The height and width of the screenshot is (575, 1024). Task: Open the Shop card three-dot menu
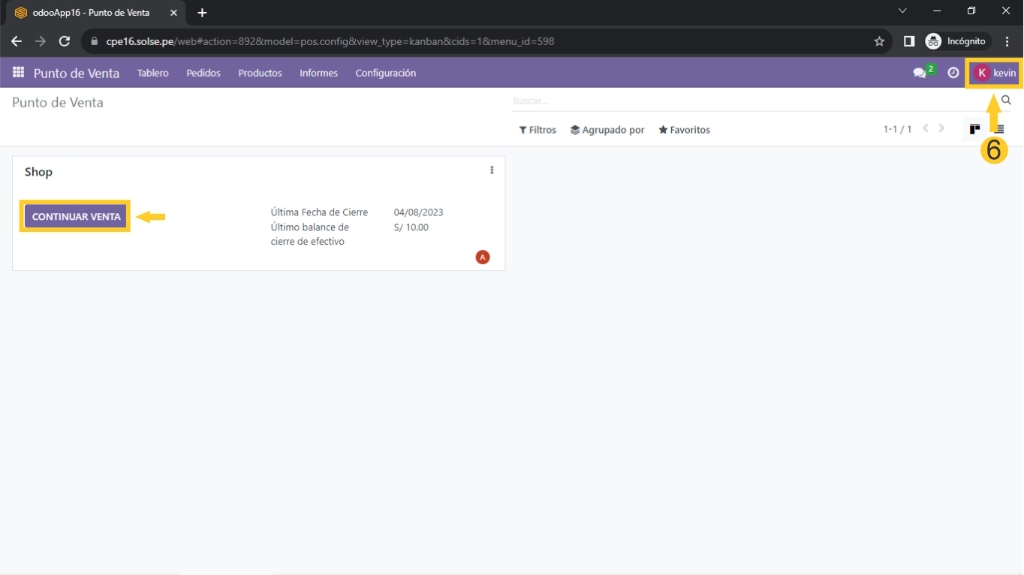(492, 170)
